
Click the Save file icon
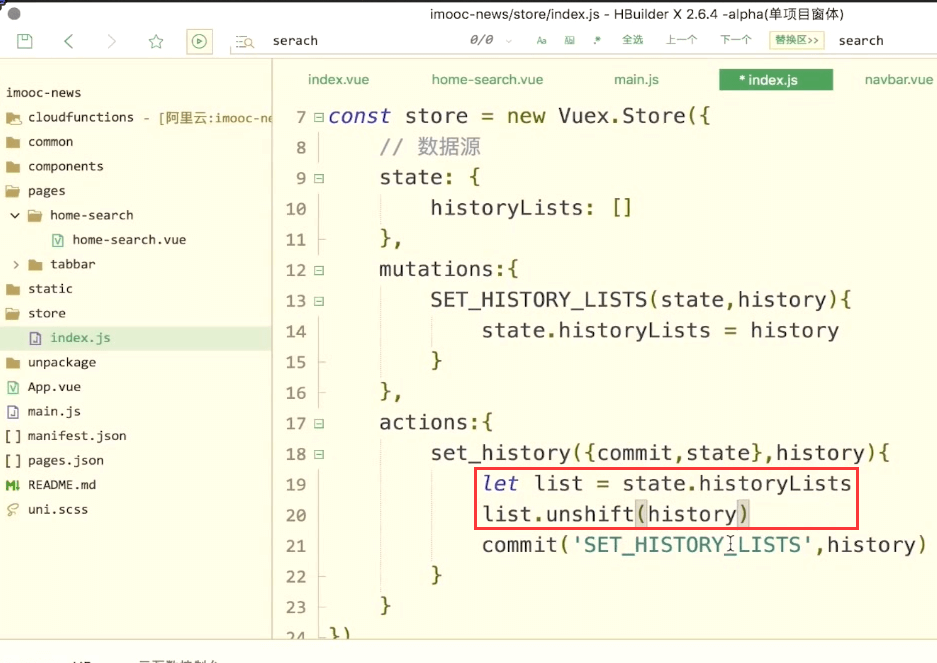coord(25,41)
